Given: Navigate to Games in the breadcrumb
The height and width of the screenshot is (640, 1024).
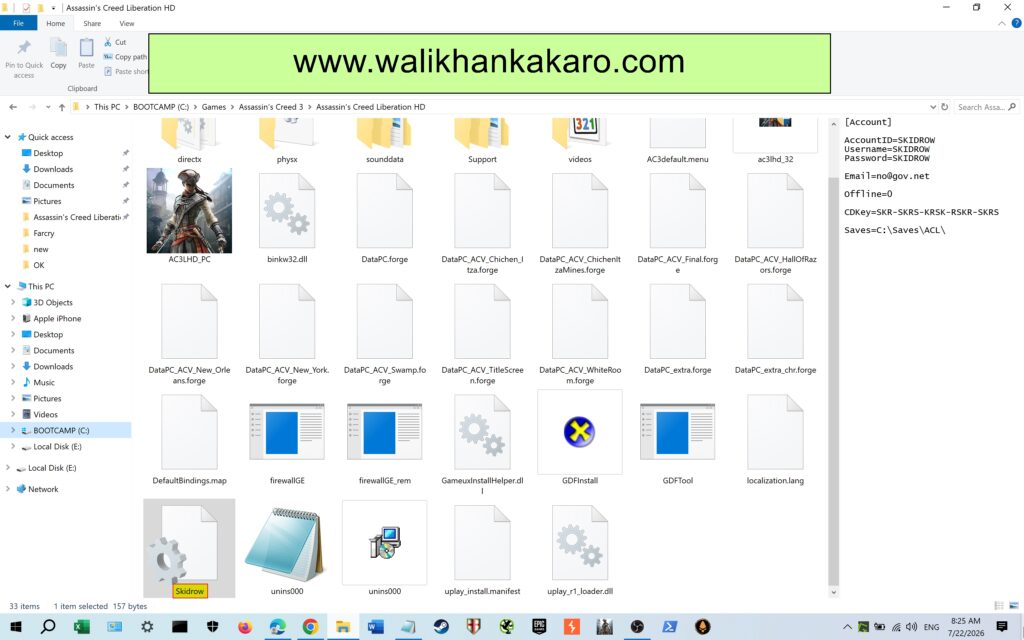Looking at the screenshot, I should pyautogui.click(x=214, y=107).
